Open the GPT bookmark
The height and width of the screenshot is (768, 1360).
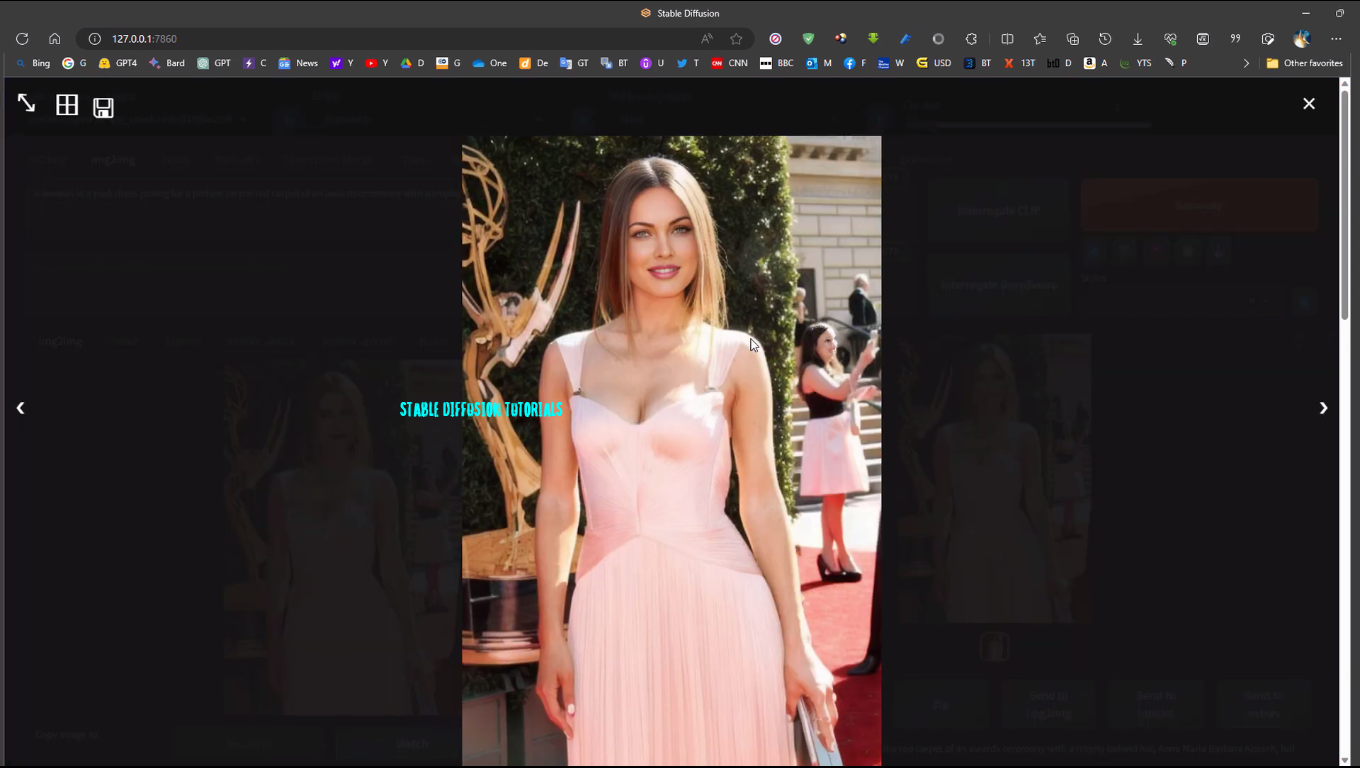point(214,63)
